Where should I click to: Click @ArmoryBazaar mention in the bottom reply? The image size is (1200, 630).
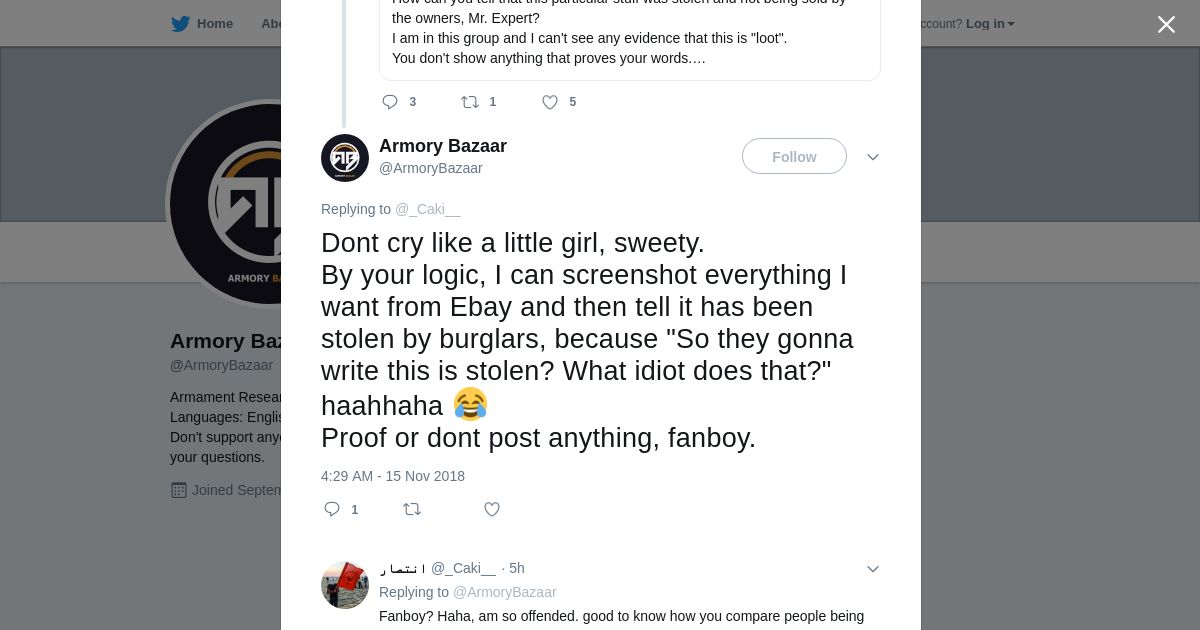(x=505, y=592)
